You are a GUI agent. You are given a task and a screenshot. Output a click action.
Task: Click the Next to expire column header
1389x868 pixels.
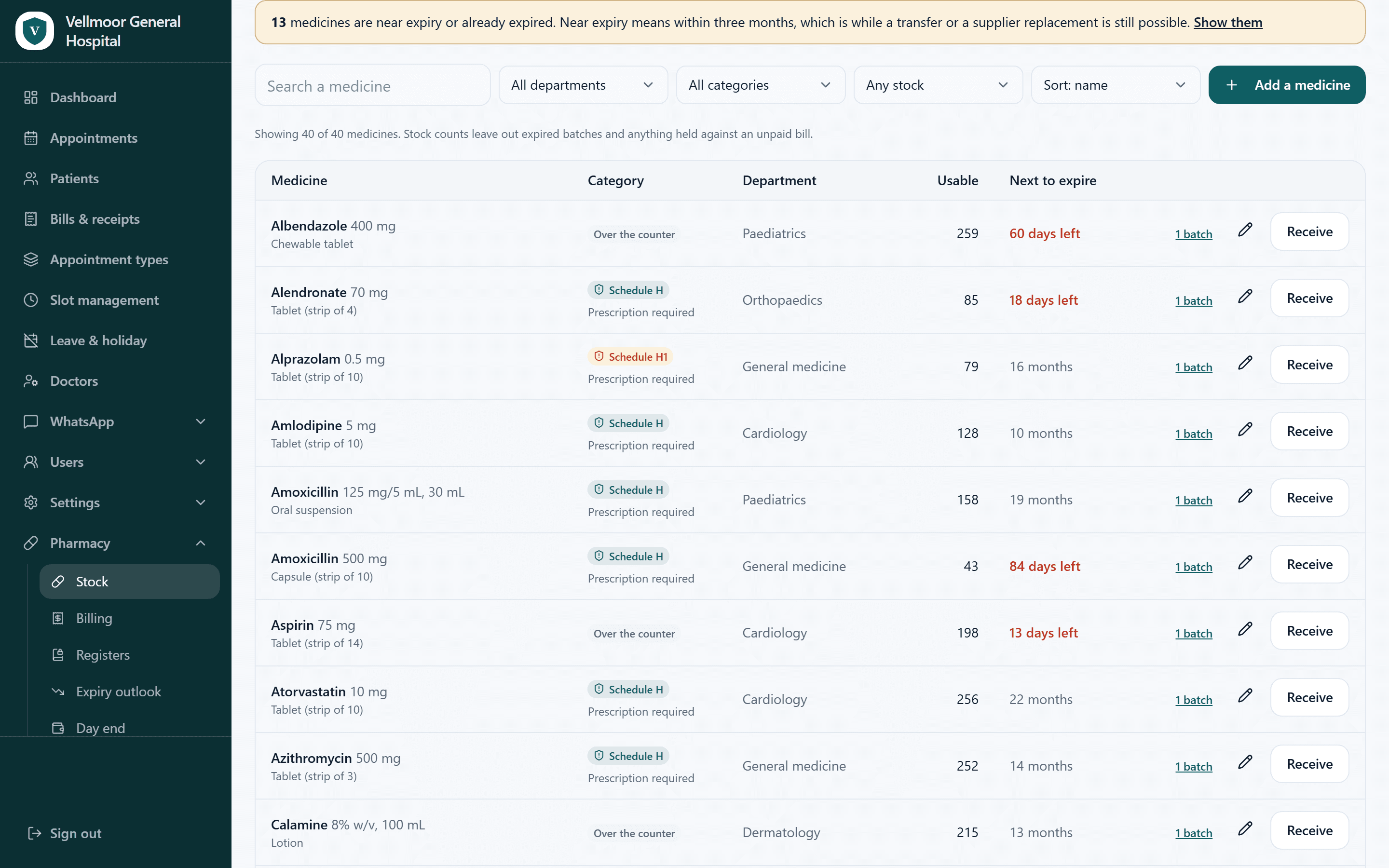tap(1053, 180)
